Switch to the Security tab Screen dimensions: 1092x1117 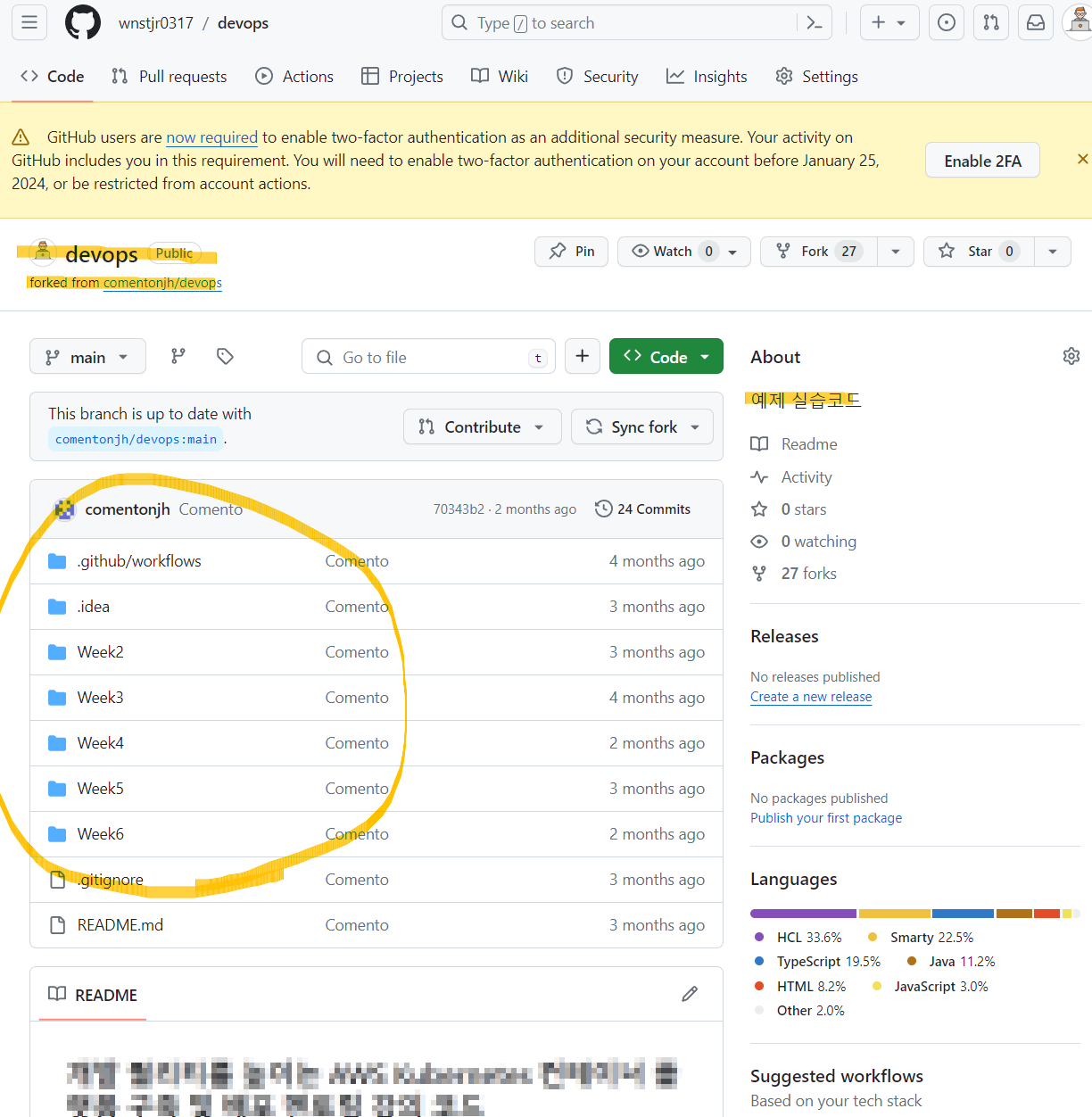pos(598,77)
